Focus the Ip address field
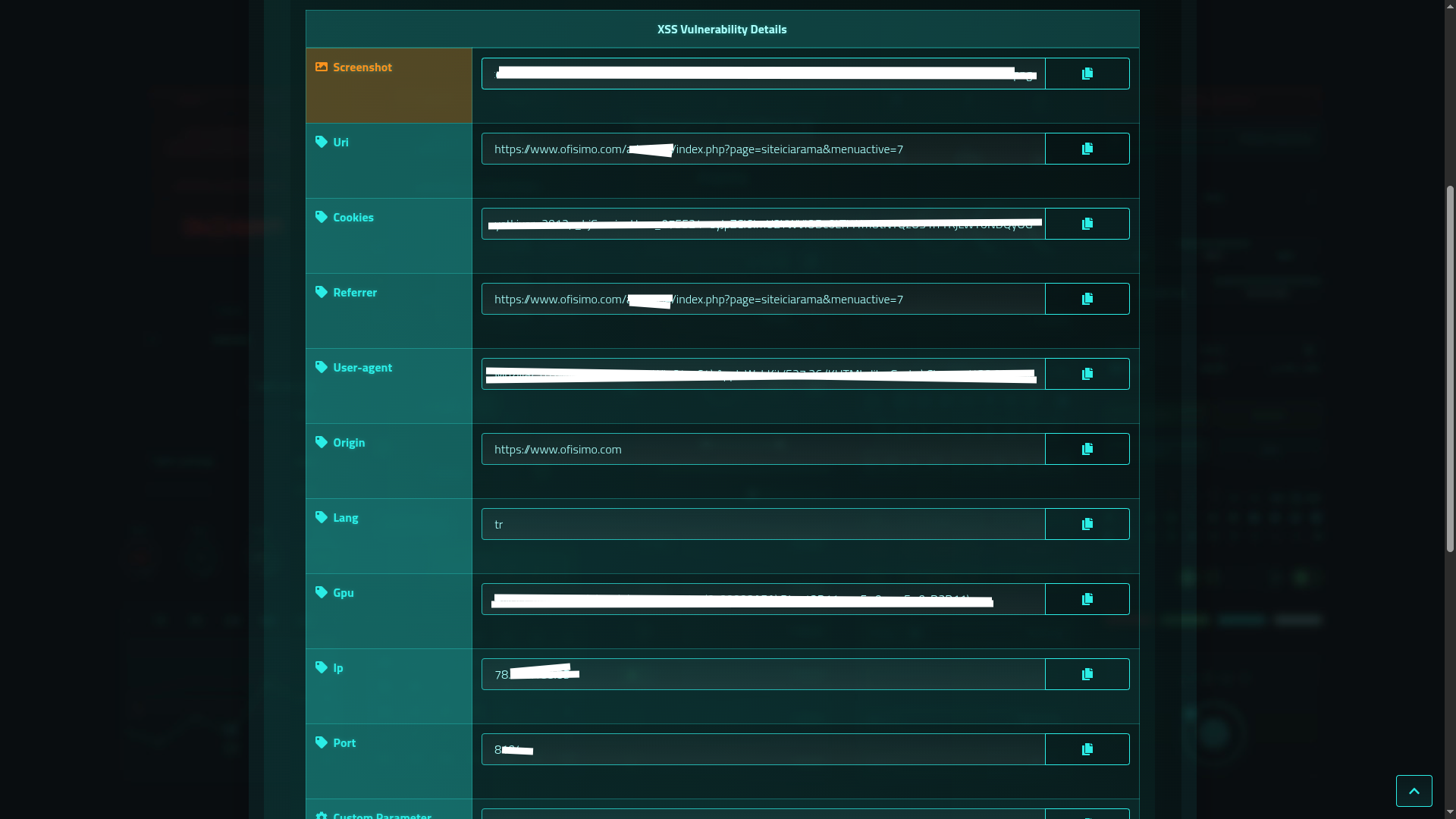The width and height of the screenshot is (1456, 819). 763,674
